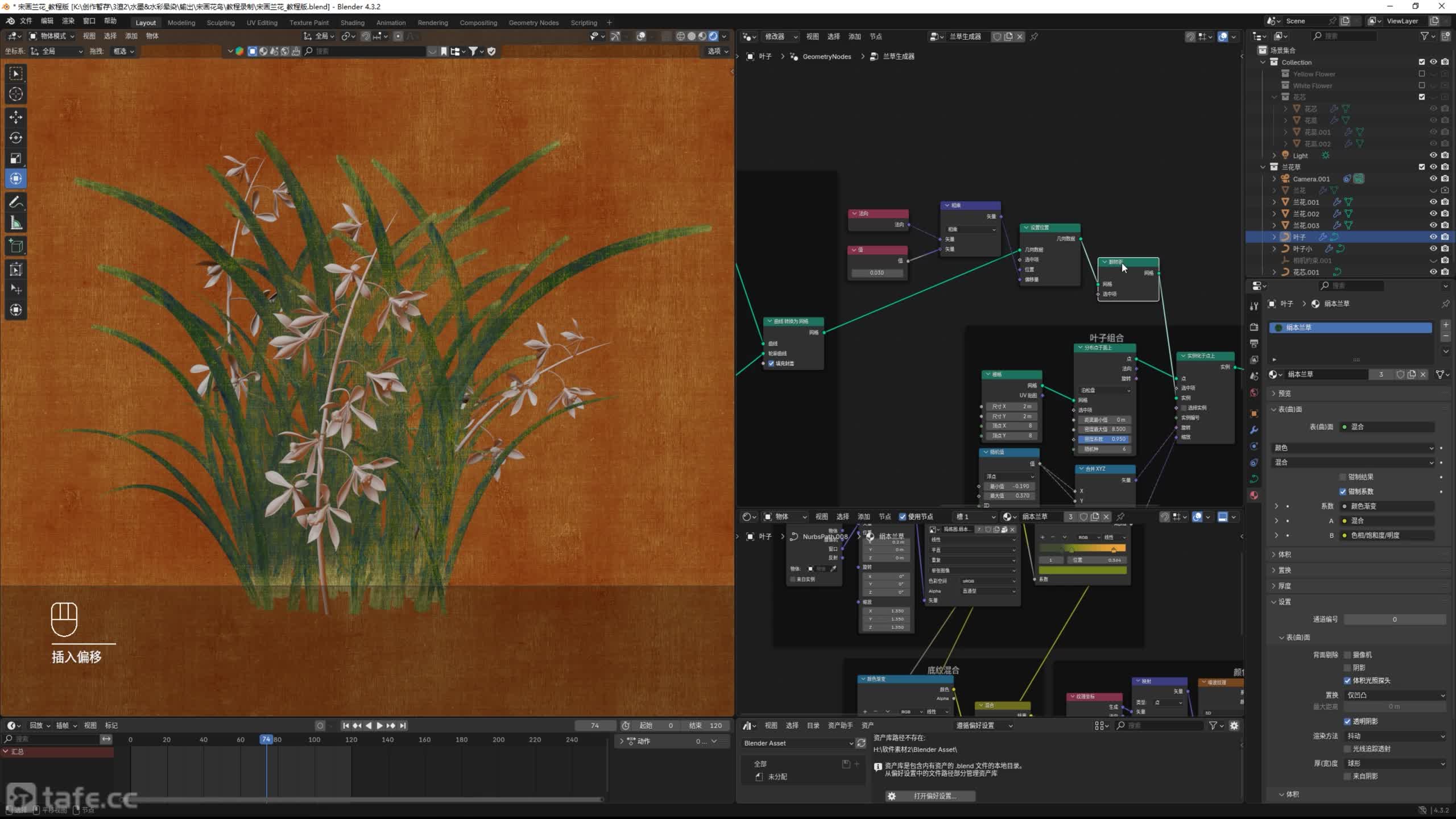The height and width of the screenshot is (819, 1456).
Task: Open the 文件 menu
Action: tap(26, 21)
